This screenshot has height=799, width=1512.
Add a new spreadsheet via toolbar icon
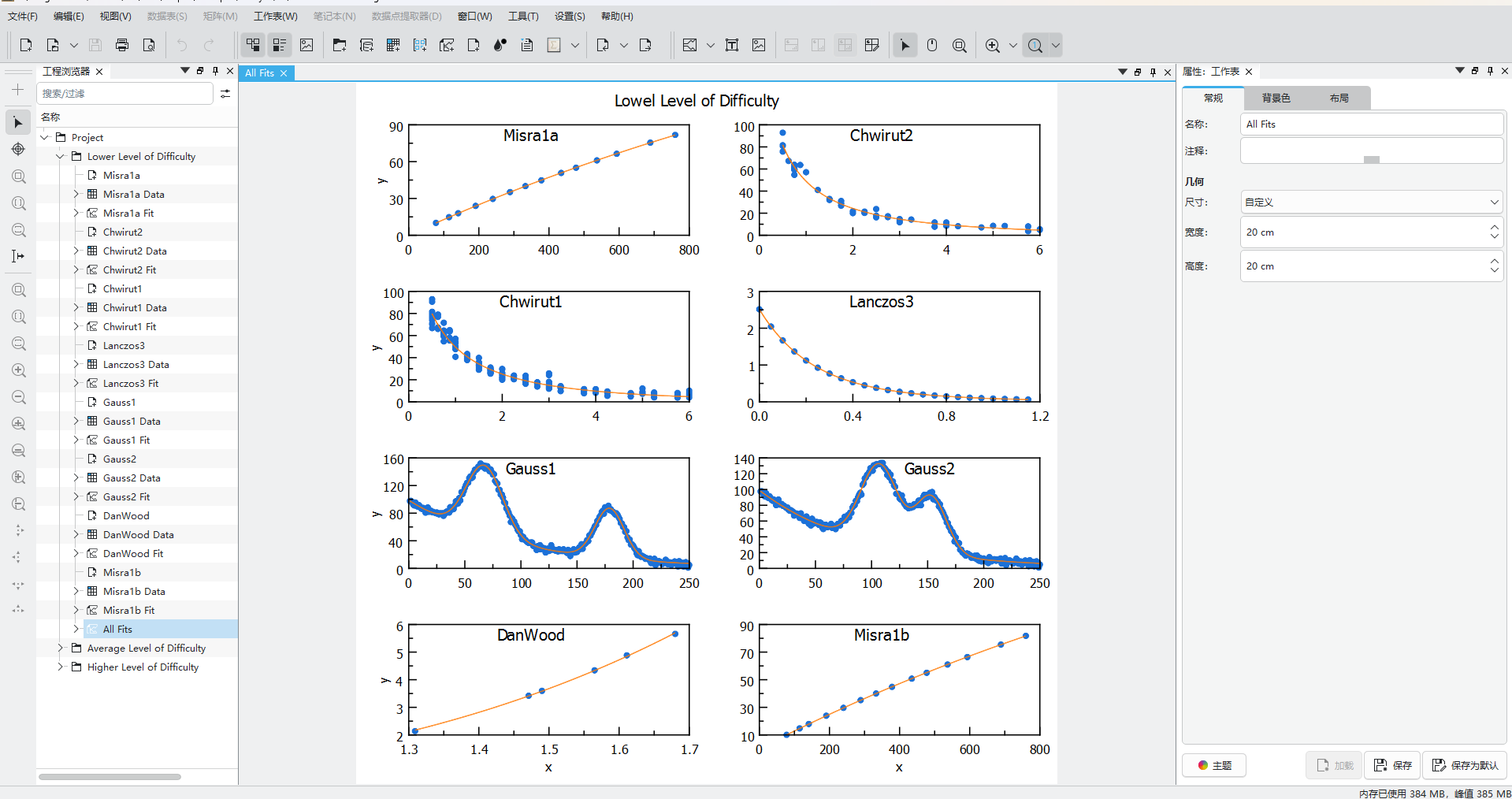tap(393, 45)
